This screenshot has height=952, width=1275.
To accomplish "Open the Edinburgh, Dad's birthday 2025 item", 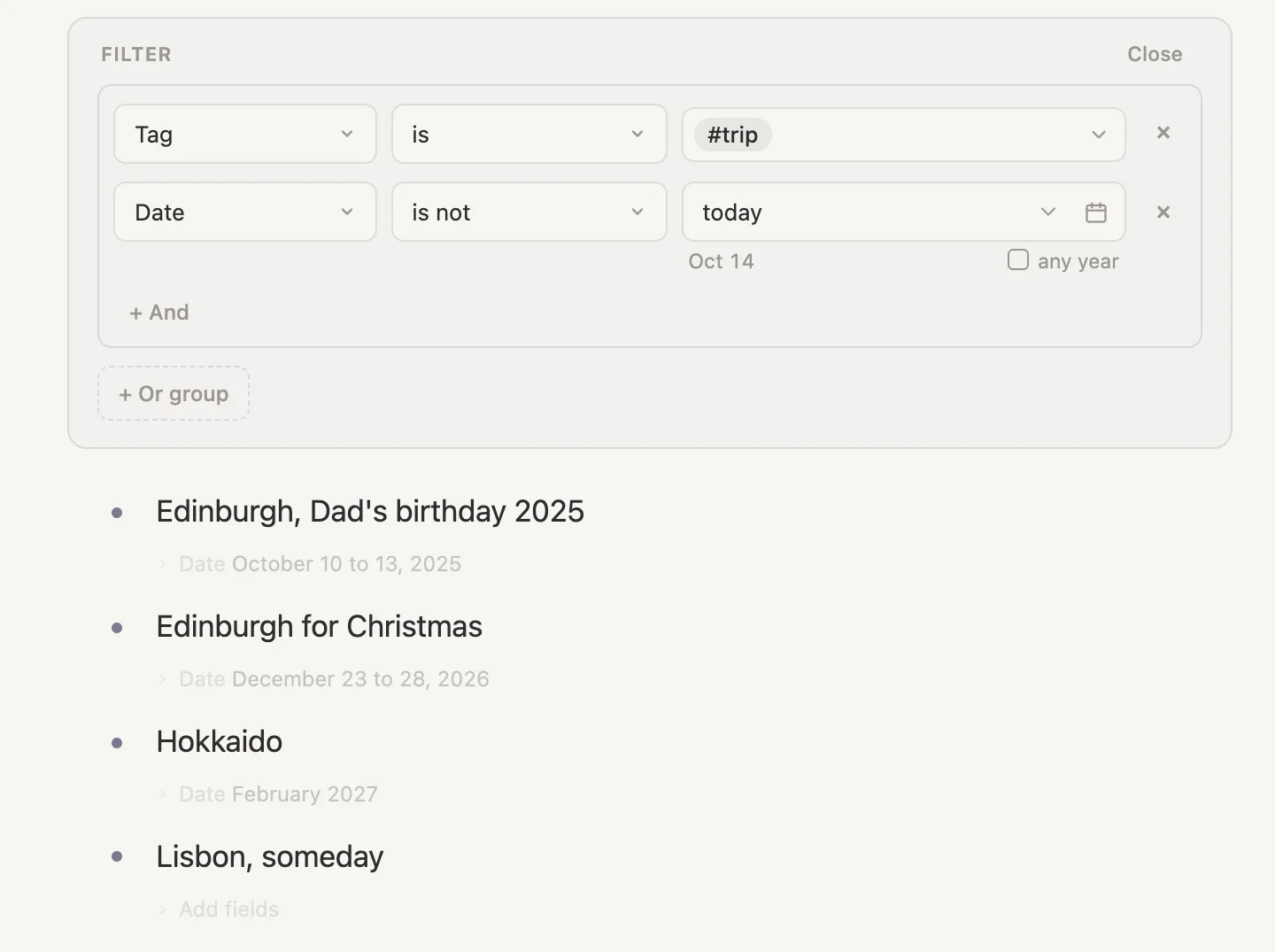I will (x=370, y=512).
